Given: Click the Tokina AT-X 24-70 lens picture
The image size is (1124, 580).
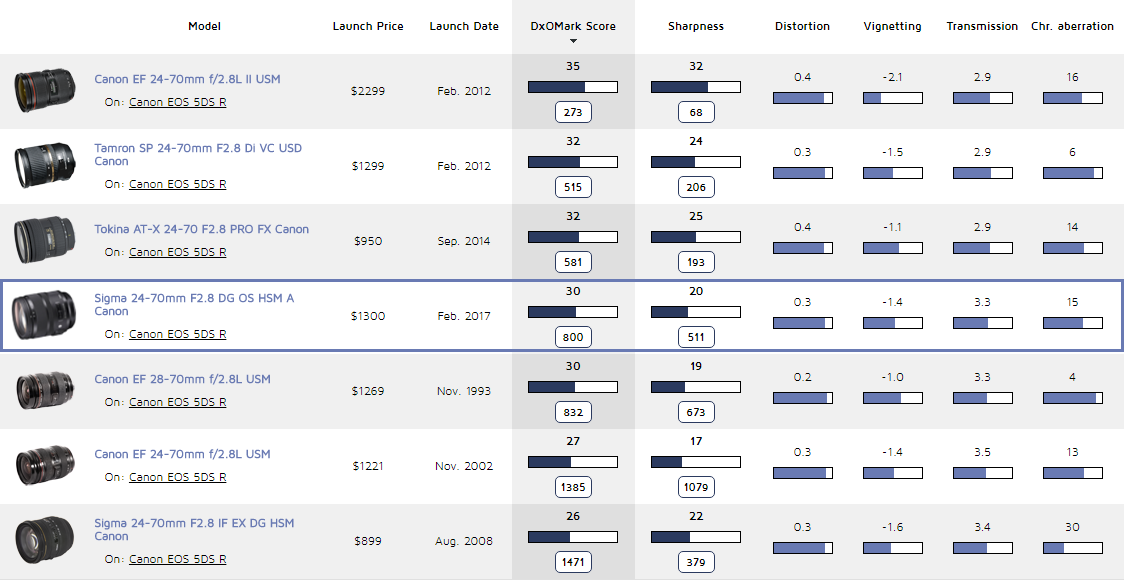Looking at the screenshot, I should tap(45, 241).
